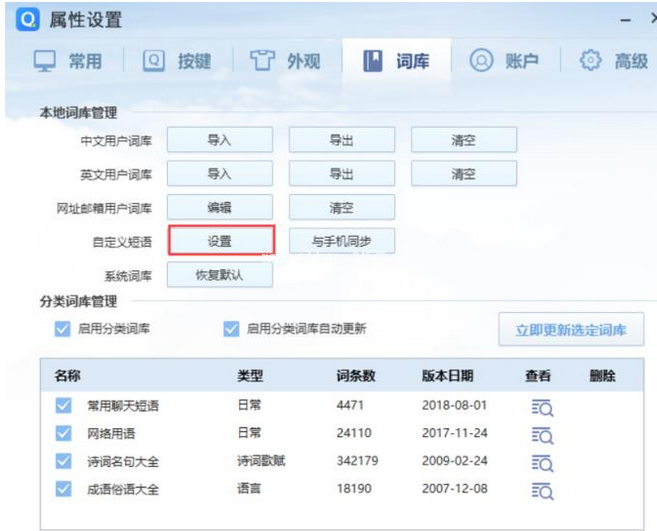Click 设置 button for 自定义短语

tap(219, 241)
